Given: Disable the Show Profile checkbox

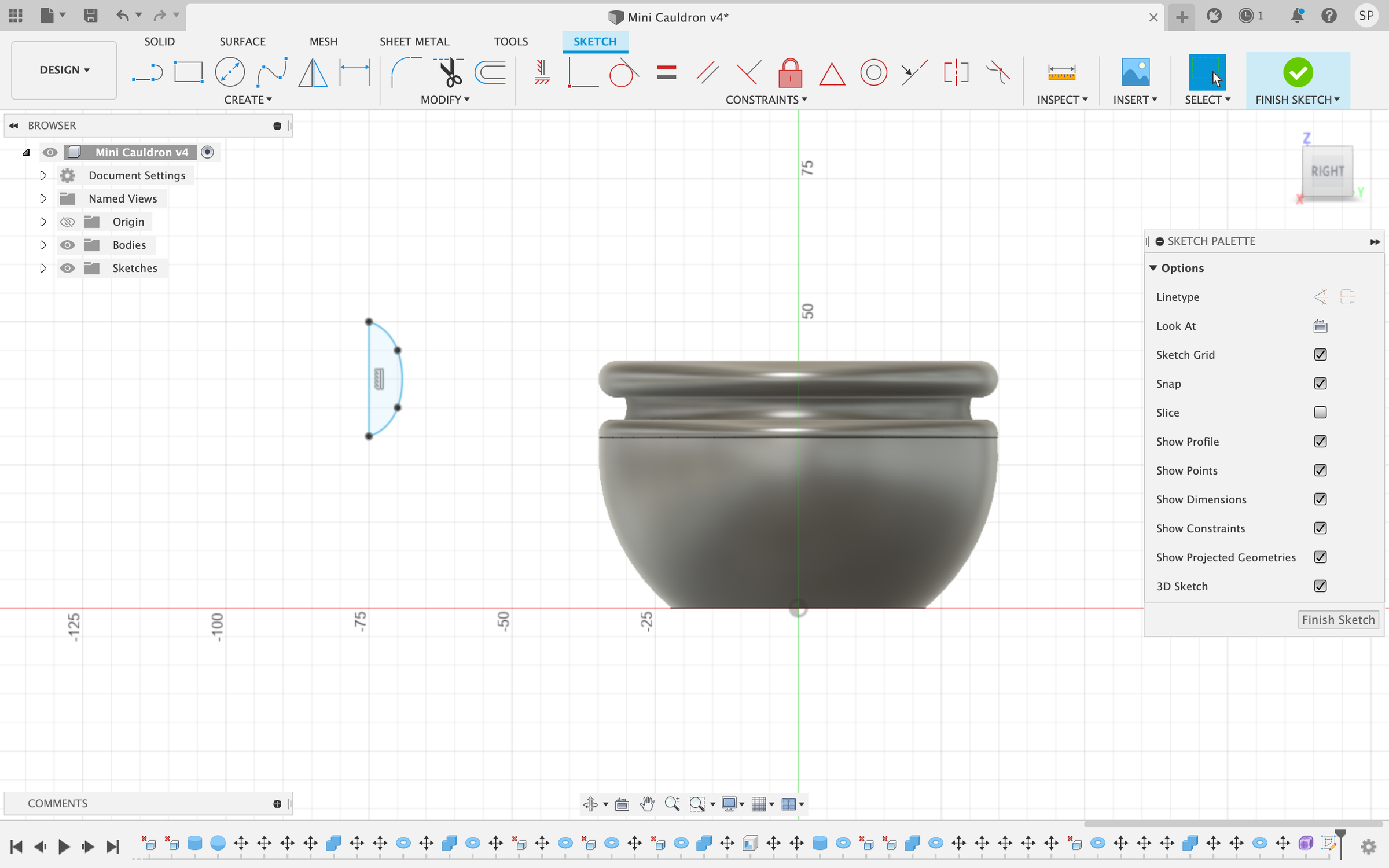Looking at the screenshot, I should coord(1320,441).
